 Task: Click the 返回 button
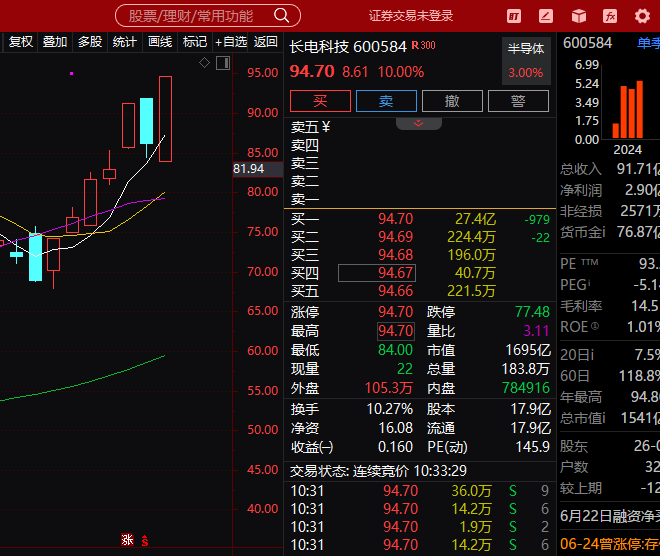[266, 42]
